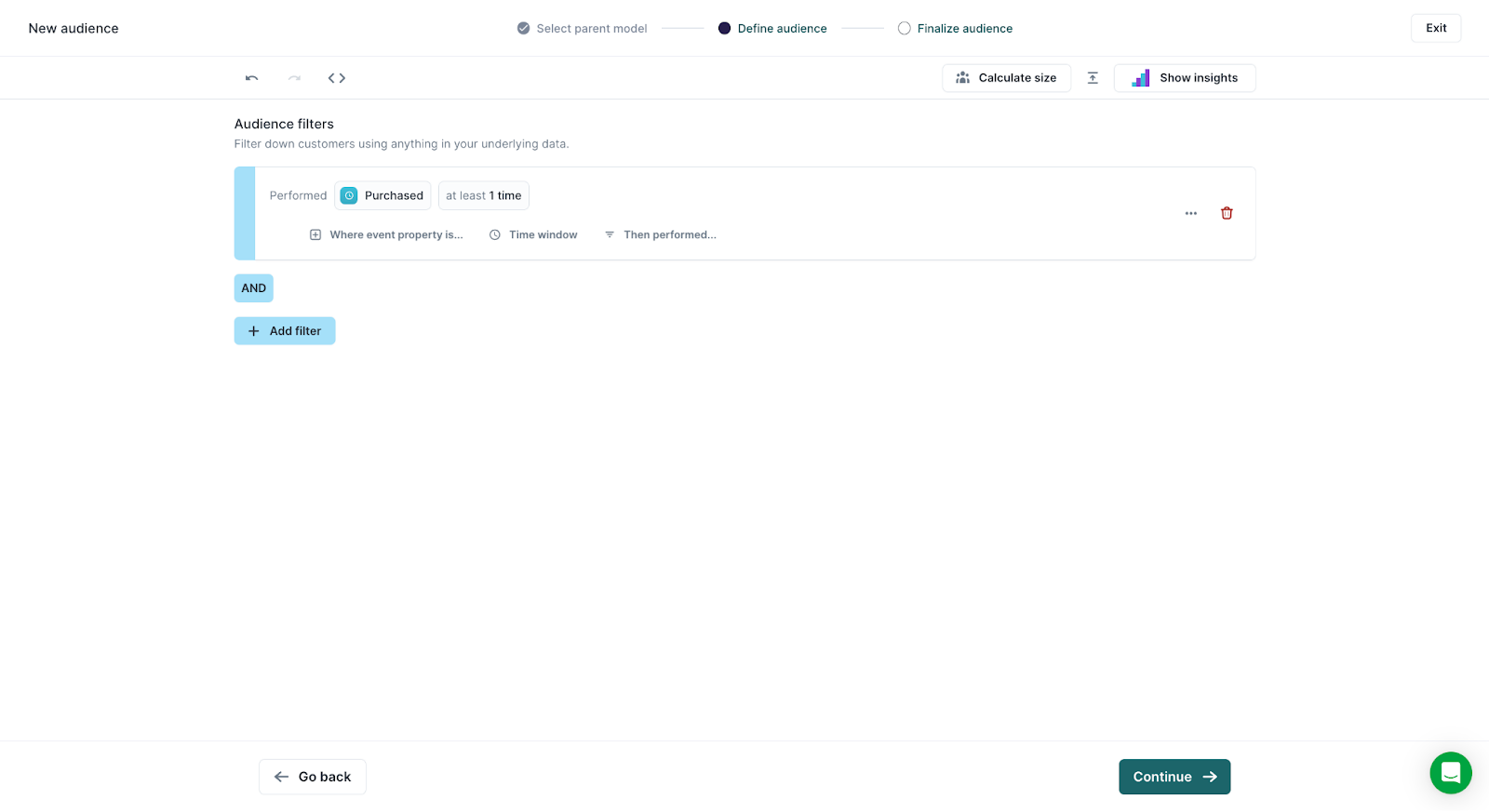Select the Define audience step
This screenshot has width=1489, height=812.
[772, 29]
